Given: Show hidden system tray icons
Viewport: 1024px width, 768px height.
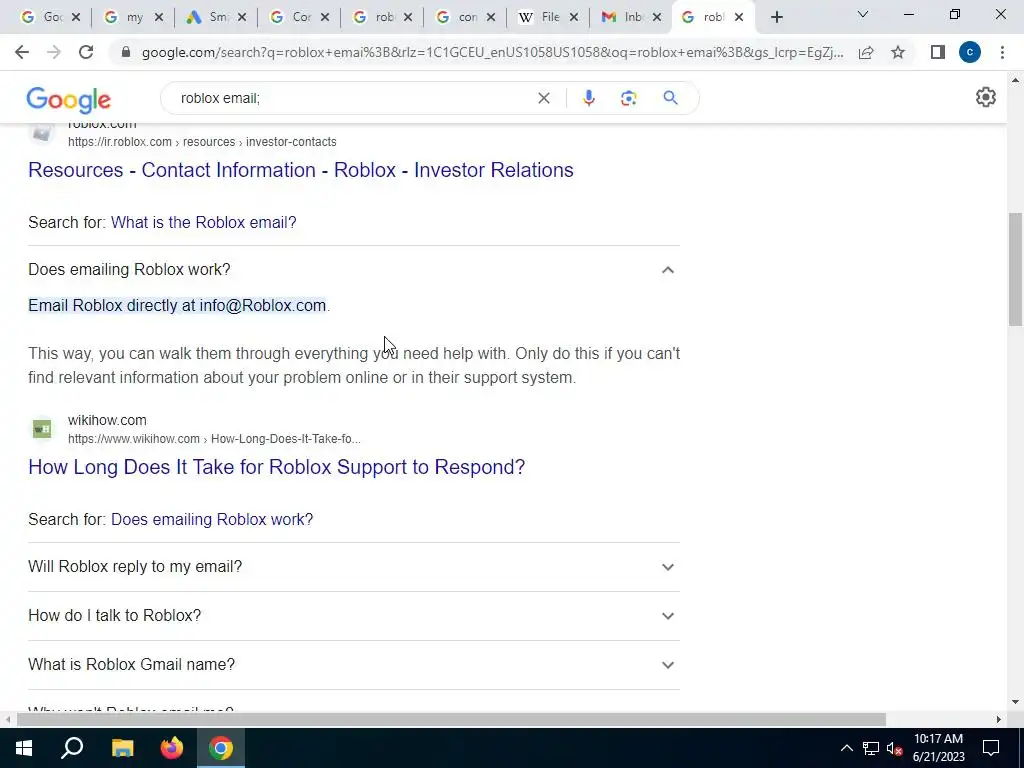Looking at the screenshot, I should [x=846, y=748].
